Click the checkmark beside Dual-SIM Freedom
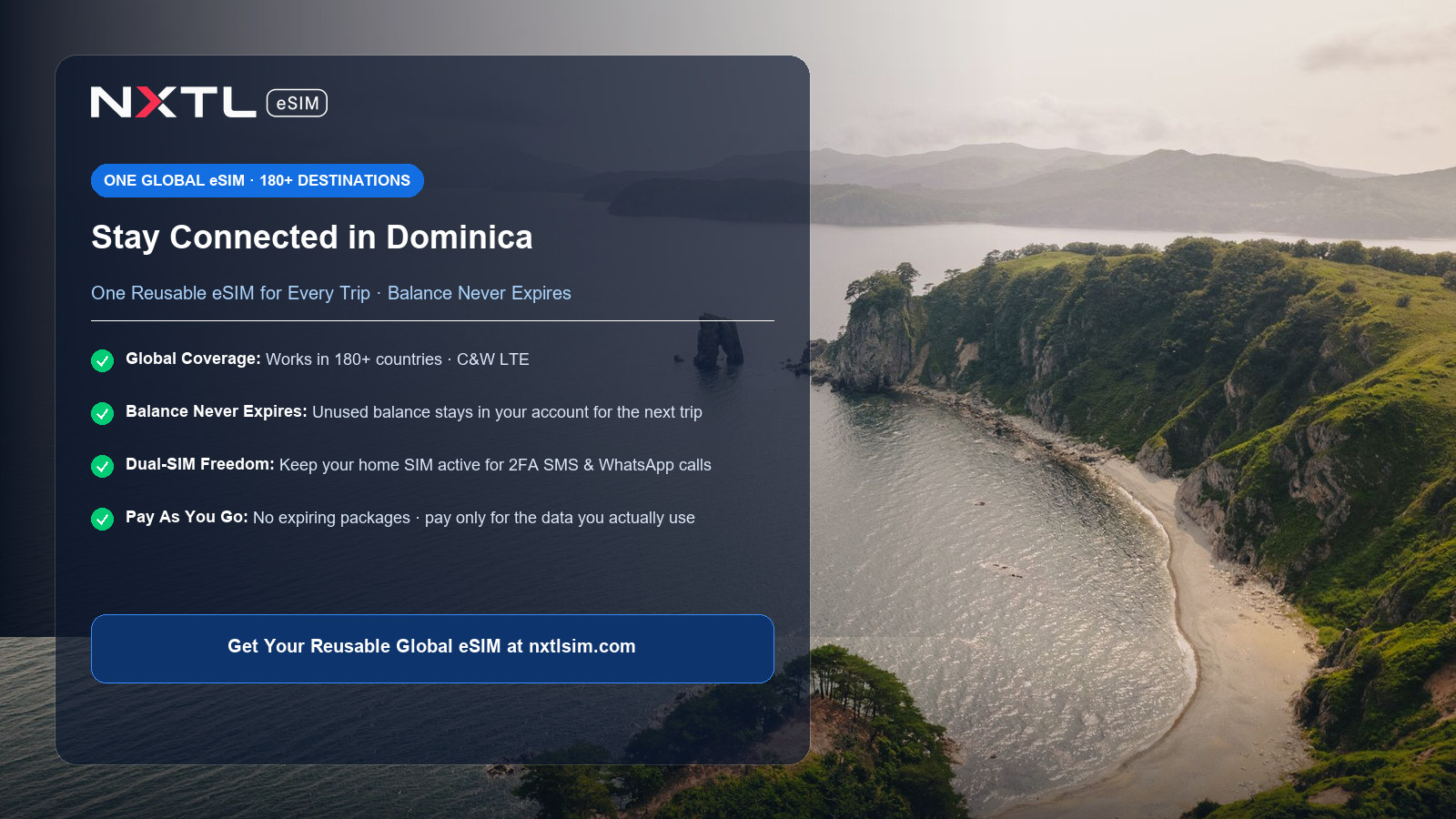The image size is (1456, 819). pyautogui.click(x=102, y=466)
